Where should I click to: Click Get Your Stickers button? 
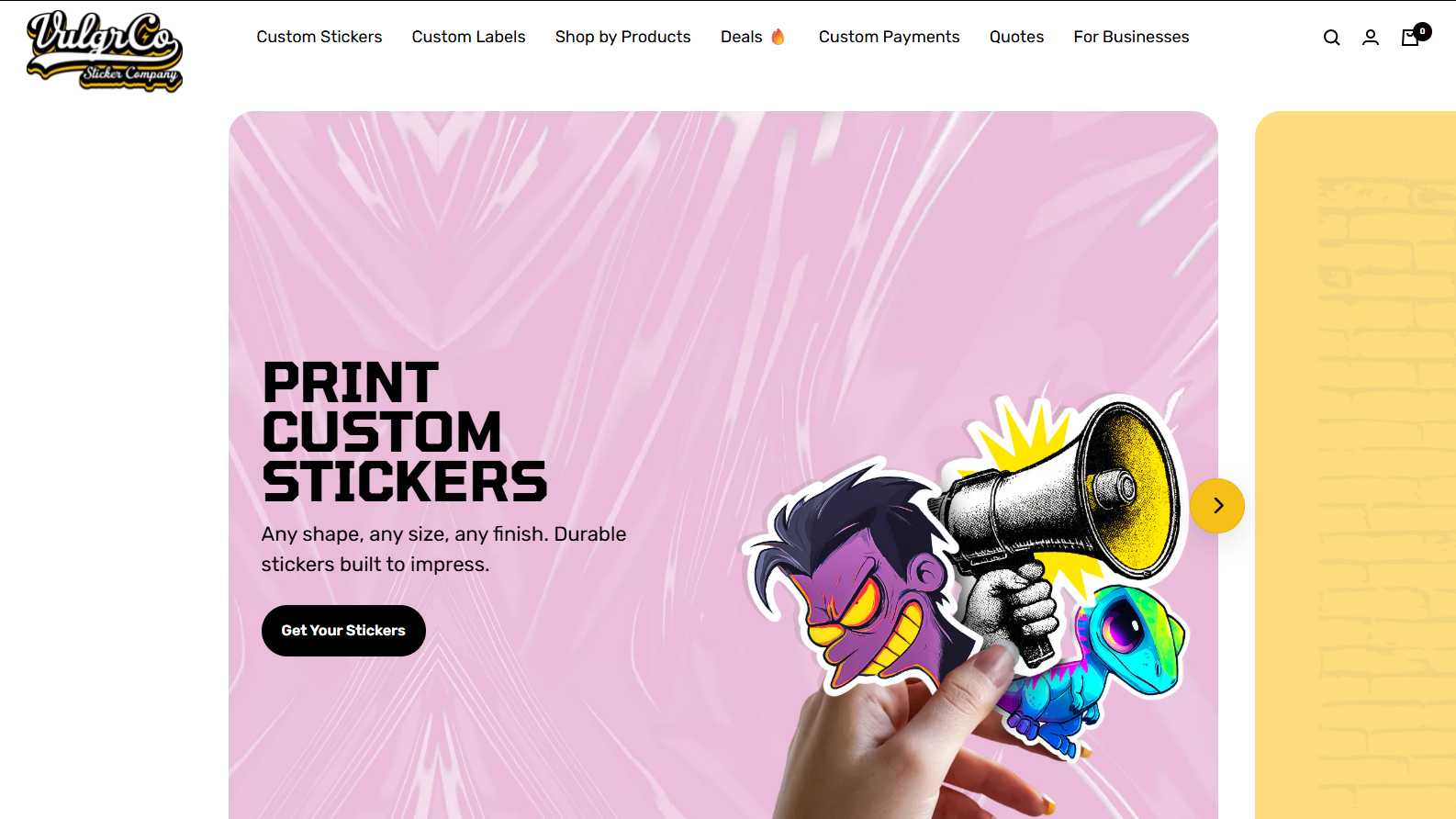click(343, 631)
